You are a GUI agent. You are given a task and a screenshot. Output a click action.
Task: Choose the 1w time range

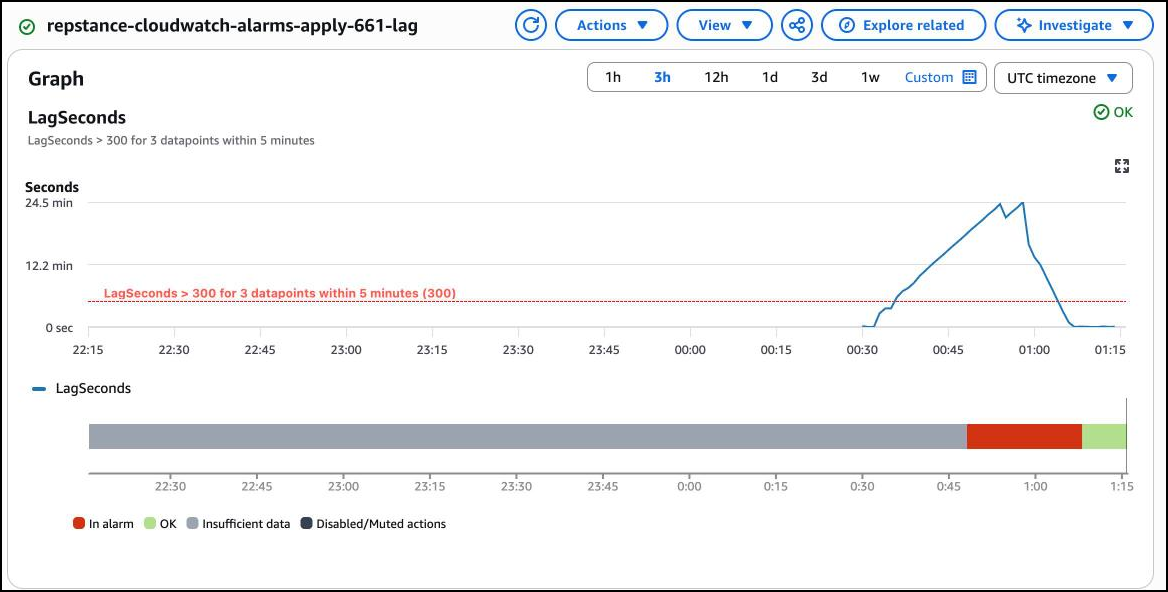(x=870, y=77)
